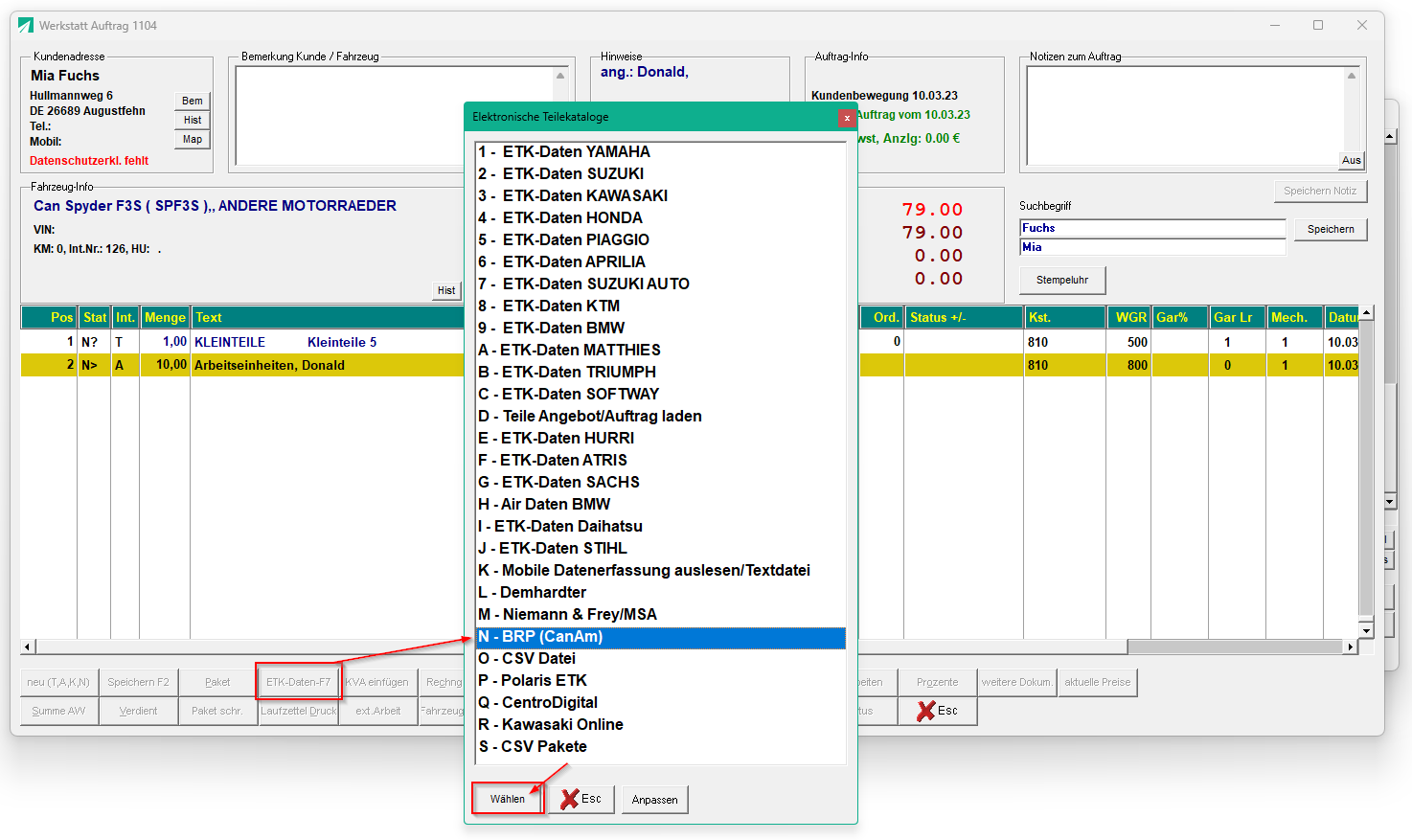Screen dimensions: 1412x840
Task: Choose ETK-Daten HURRI catalog
Action: click(661, 439)
